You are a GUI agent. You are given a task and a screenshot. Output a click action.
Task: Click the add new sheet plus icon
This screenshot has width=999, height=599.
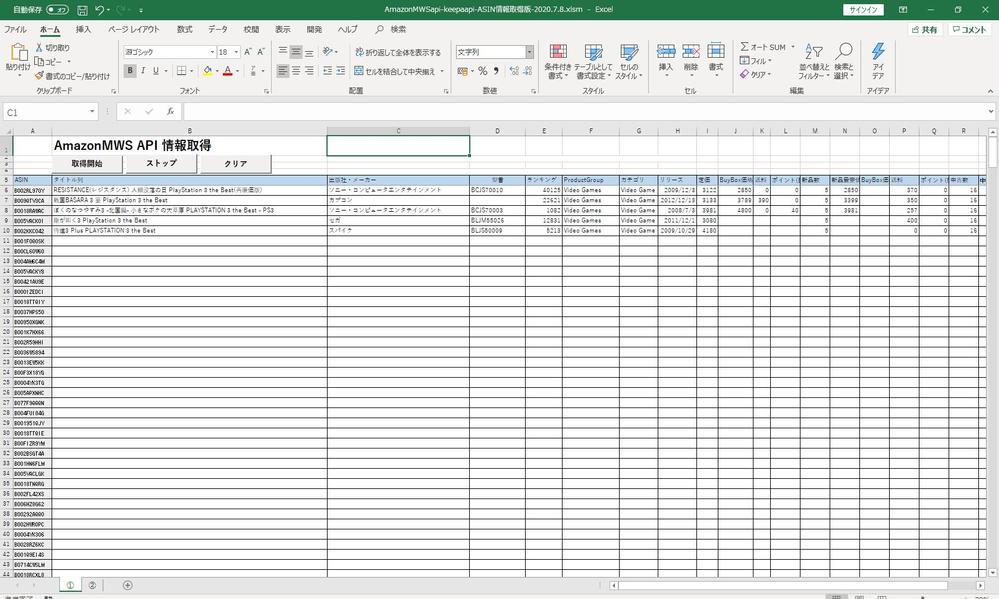coord(127,585)
